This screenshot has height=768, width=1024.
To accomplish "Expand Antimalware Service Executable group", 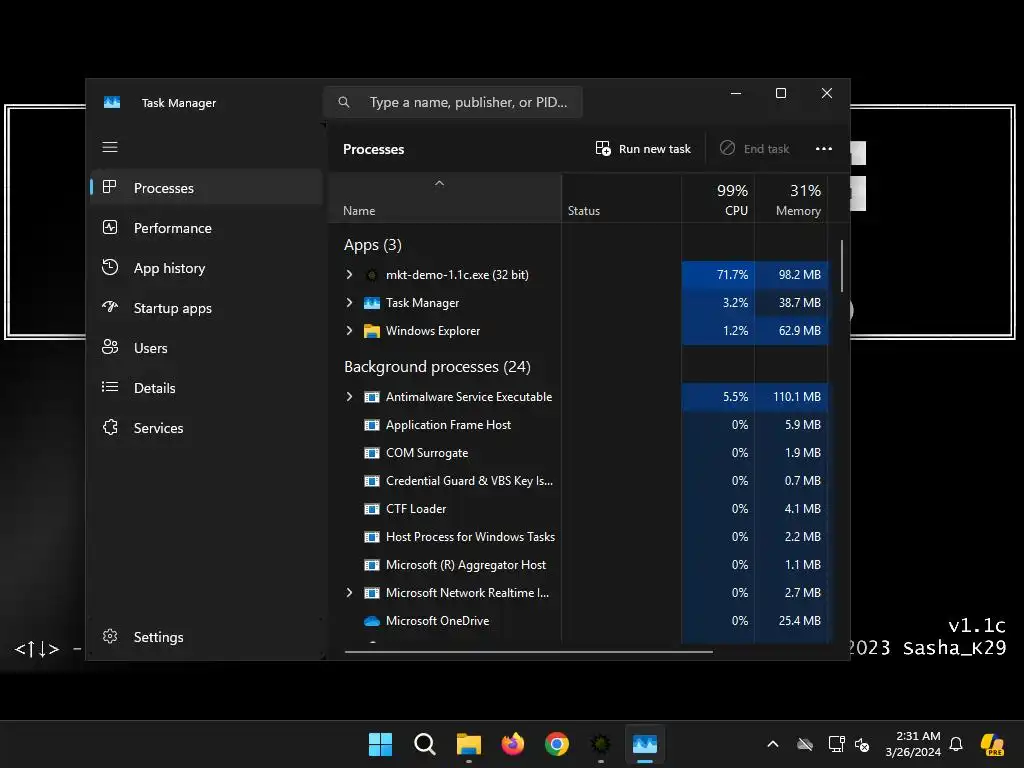I will [349, 397].
